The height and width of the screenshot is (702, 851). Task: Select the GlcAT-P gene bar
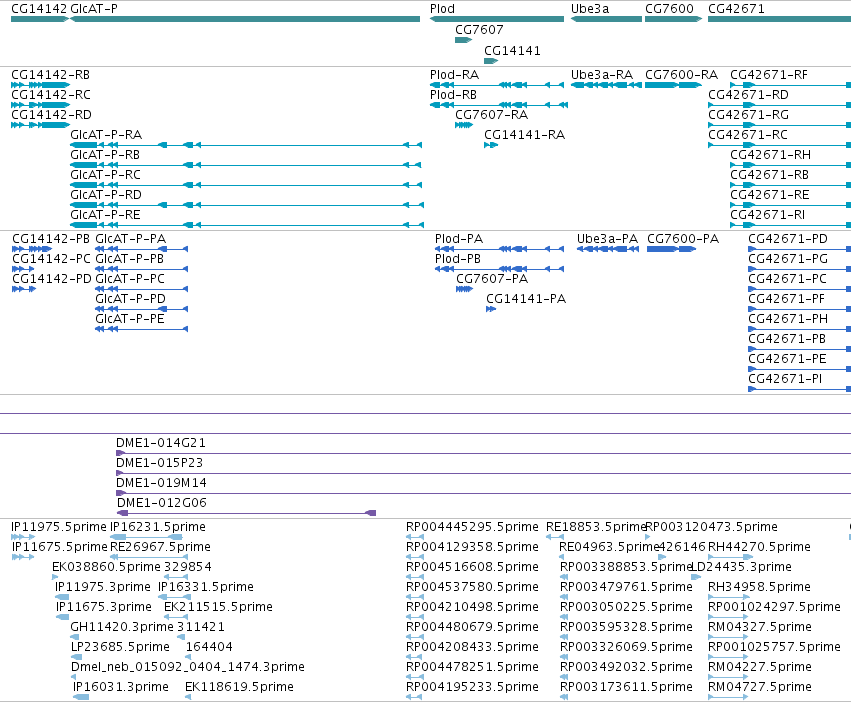click(x=245, y=19)
